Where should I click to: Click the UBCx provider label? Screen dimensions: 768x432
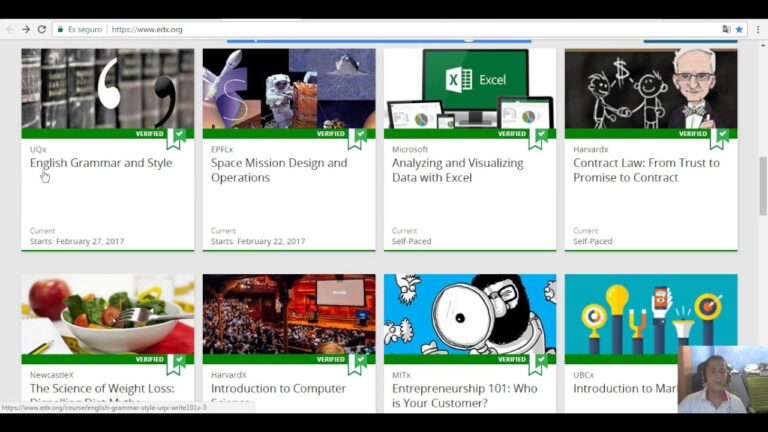[x=583, y=375]
